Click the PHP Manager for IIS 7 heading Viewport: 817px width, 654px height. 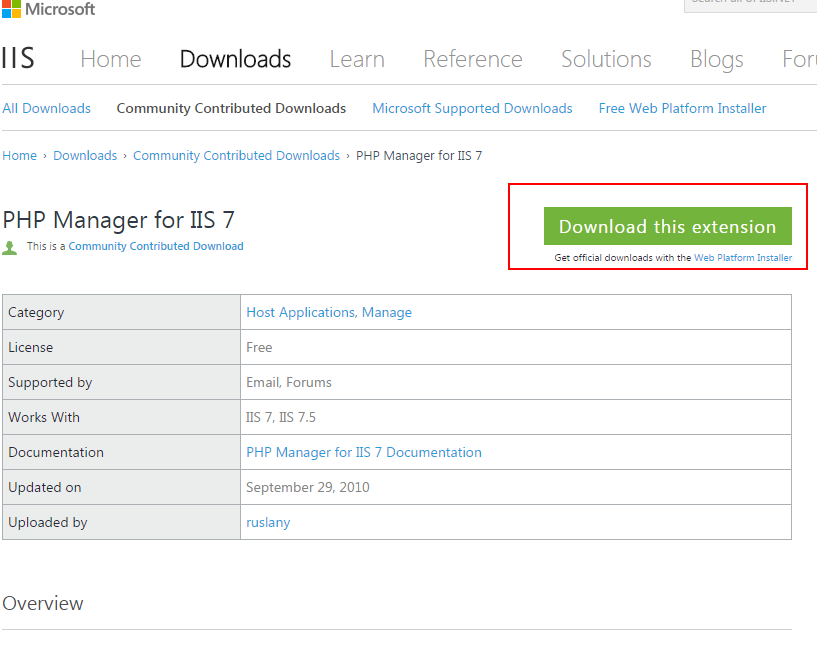point(118,220)
